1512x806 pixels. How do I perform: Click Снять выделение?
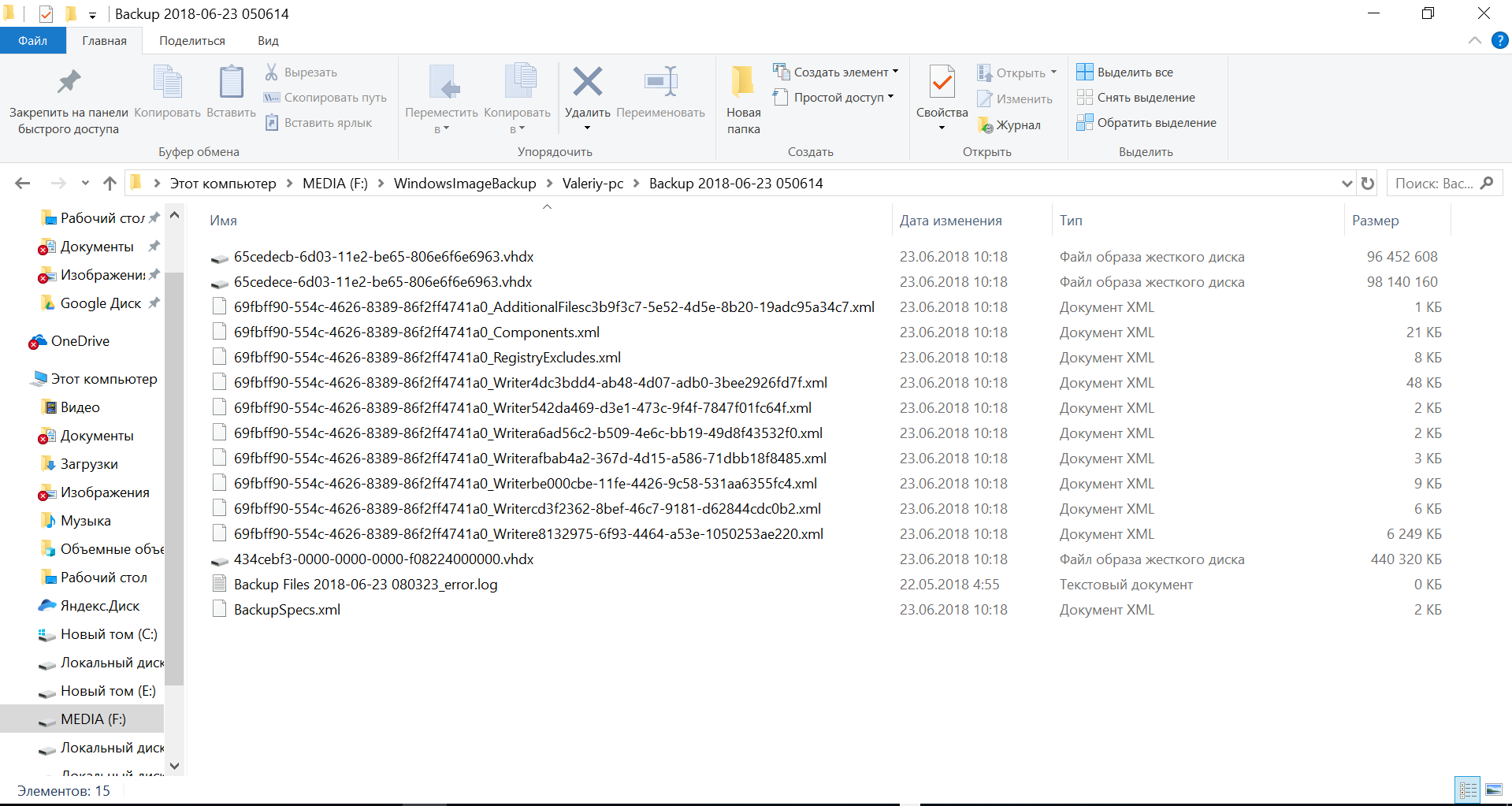pos(1136,98)
